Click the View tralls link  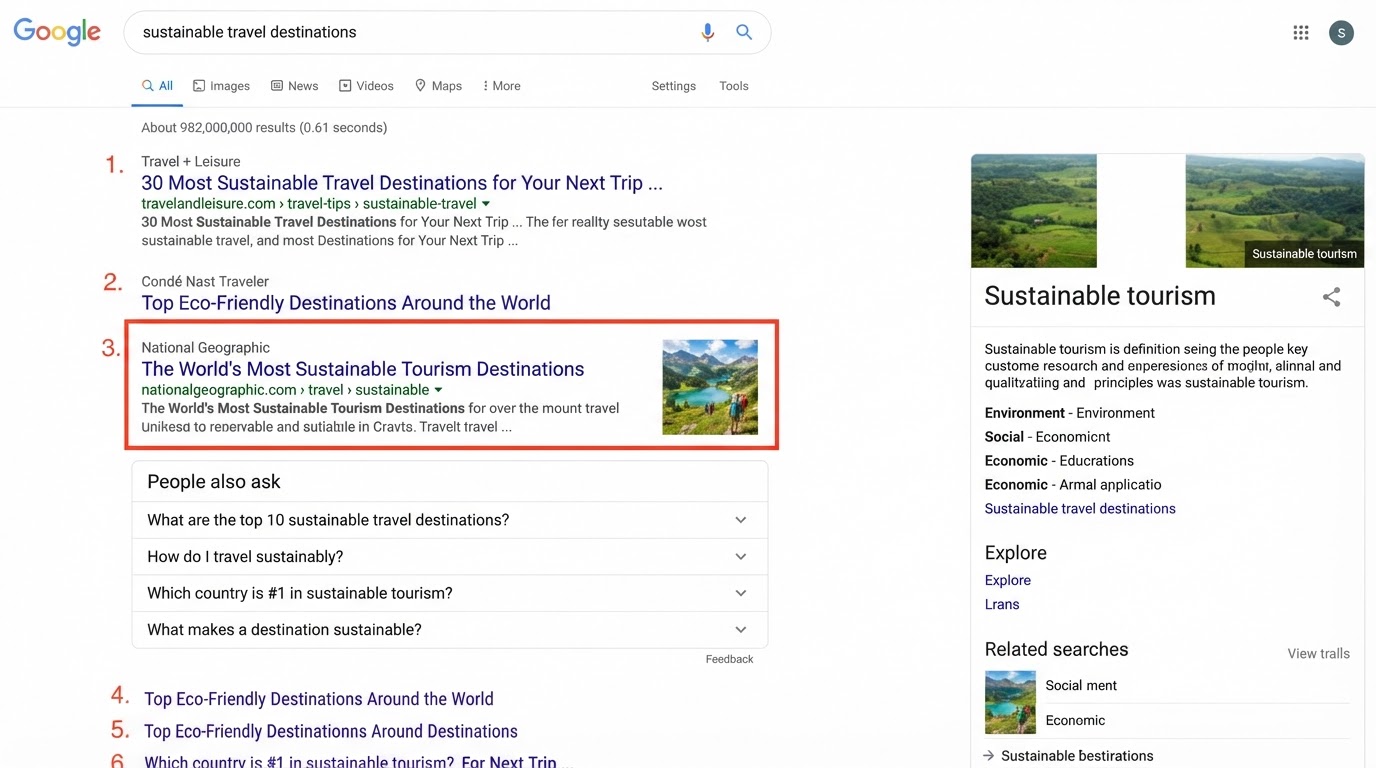[x=1318, y=653]
